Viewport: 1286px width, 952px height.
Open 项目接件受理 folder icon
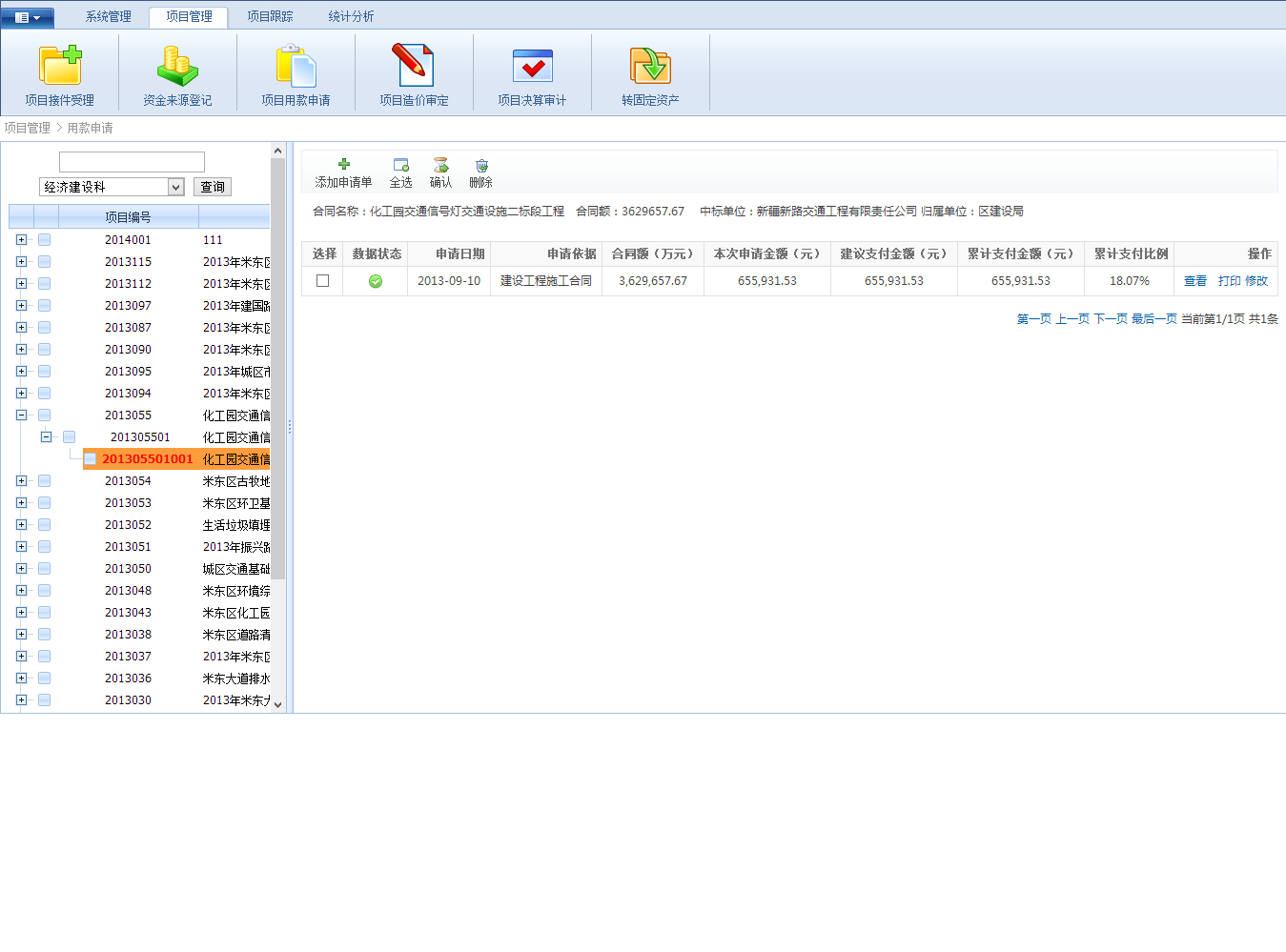[60, 67]
